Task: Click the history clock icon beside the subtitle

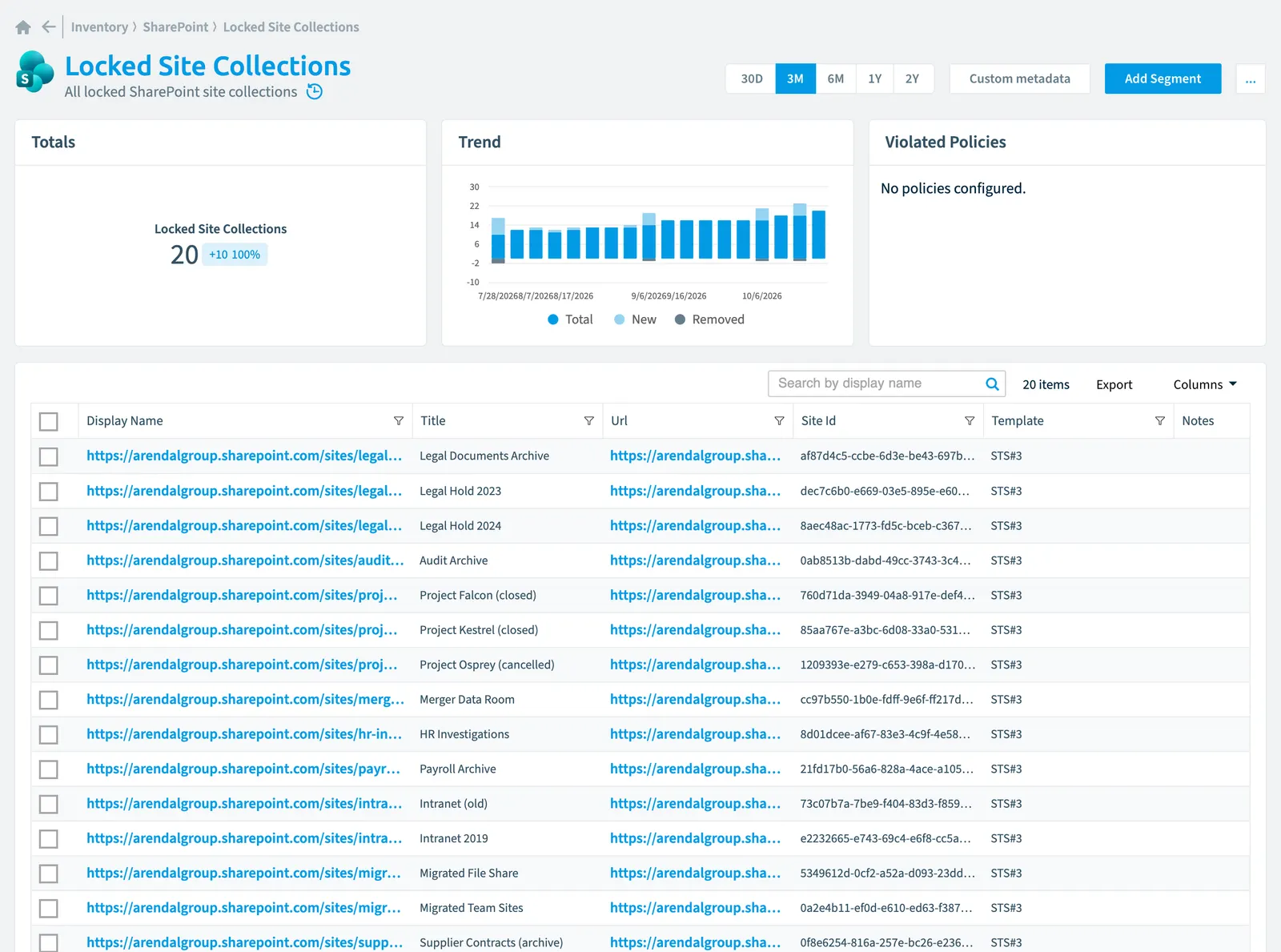Action: (x=315, y=92)
